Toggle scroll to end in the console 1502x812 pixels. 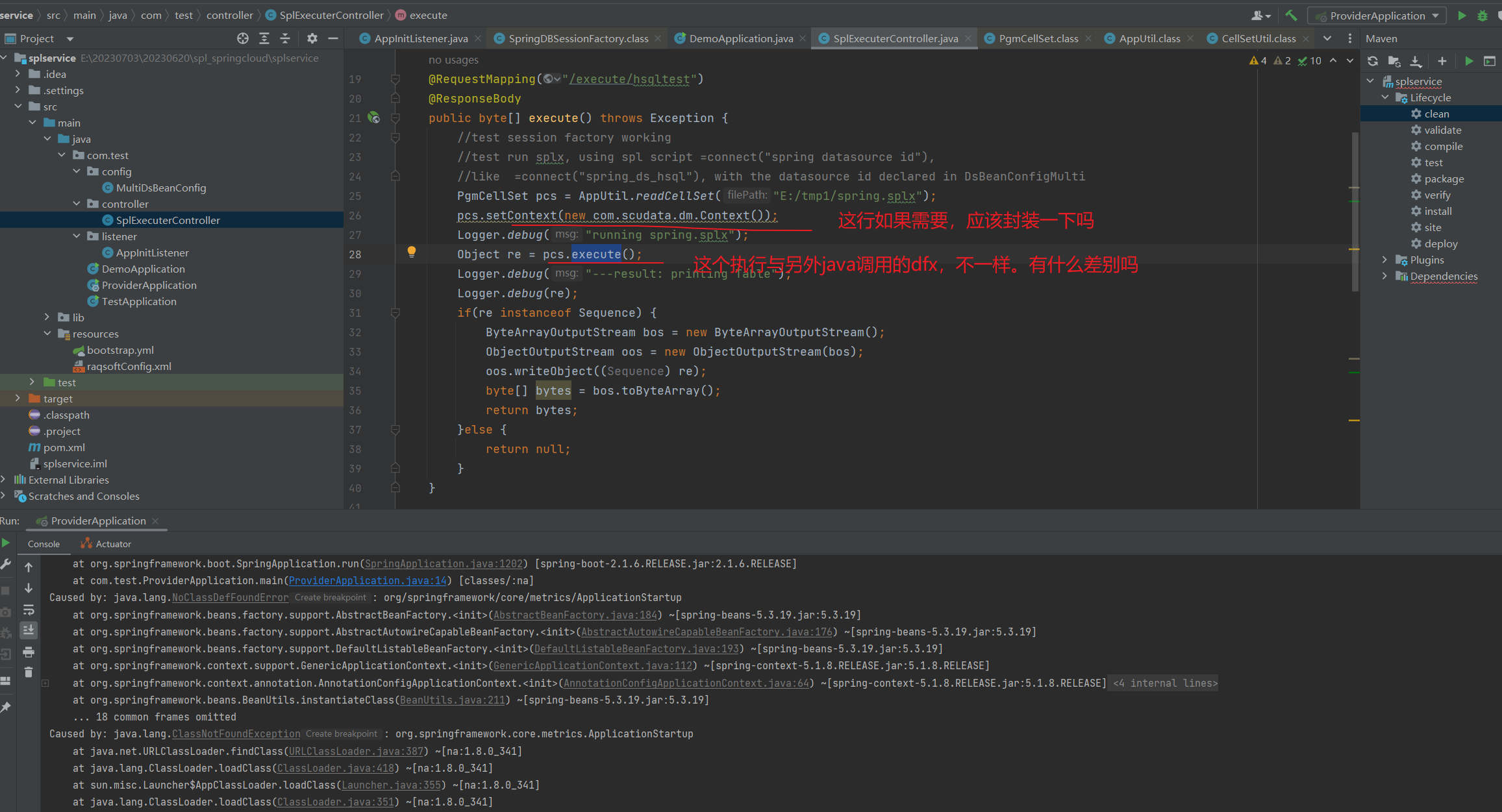(x=29, y=630)
